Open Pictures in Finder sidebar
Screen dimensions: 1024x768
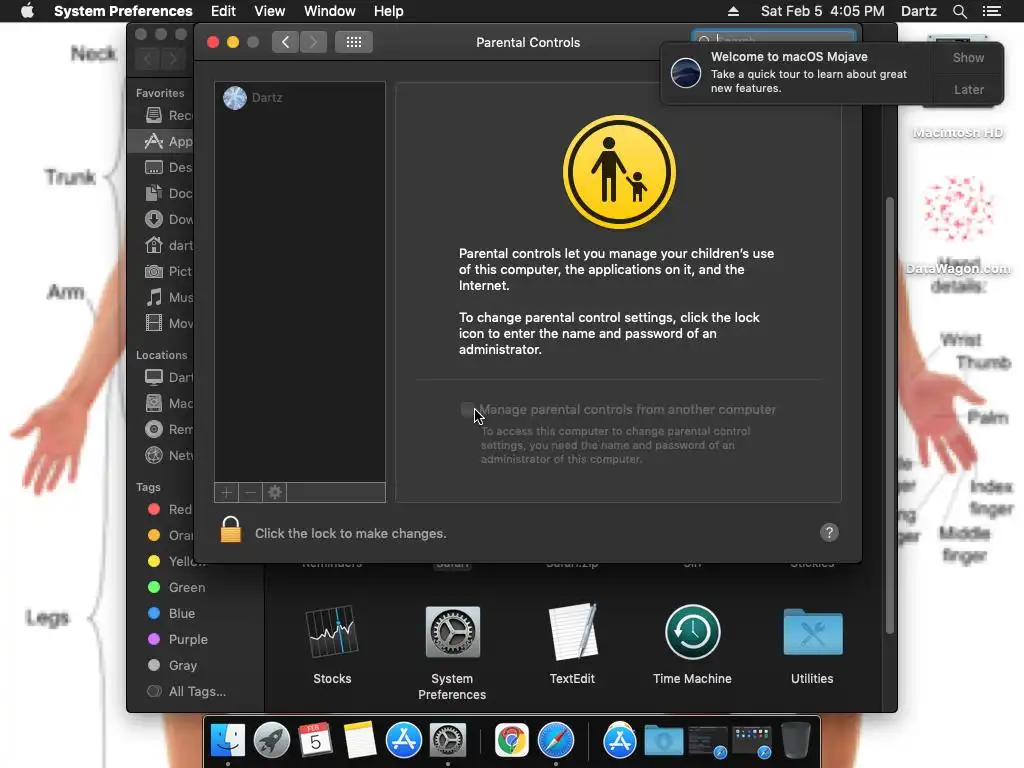[168, 271]
